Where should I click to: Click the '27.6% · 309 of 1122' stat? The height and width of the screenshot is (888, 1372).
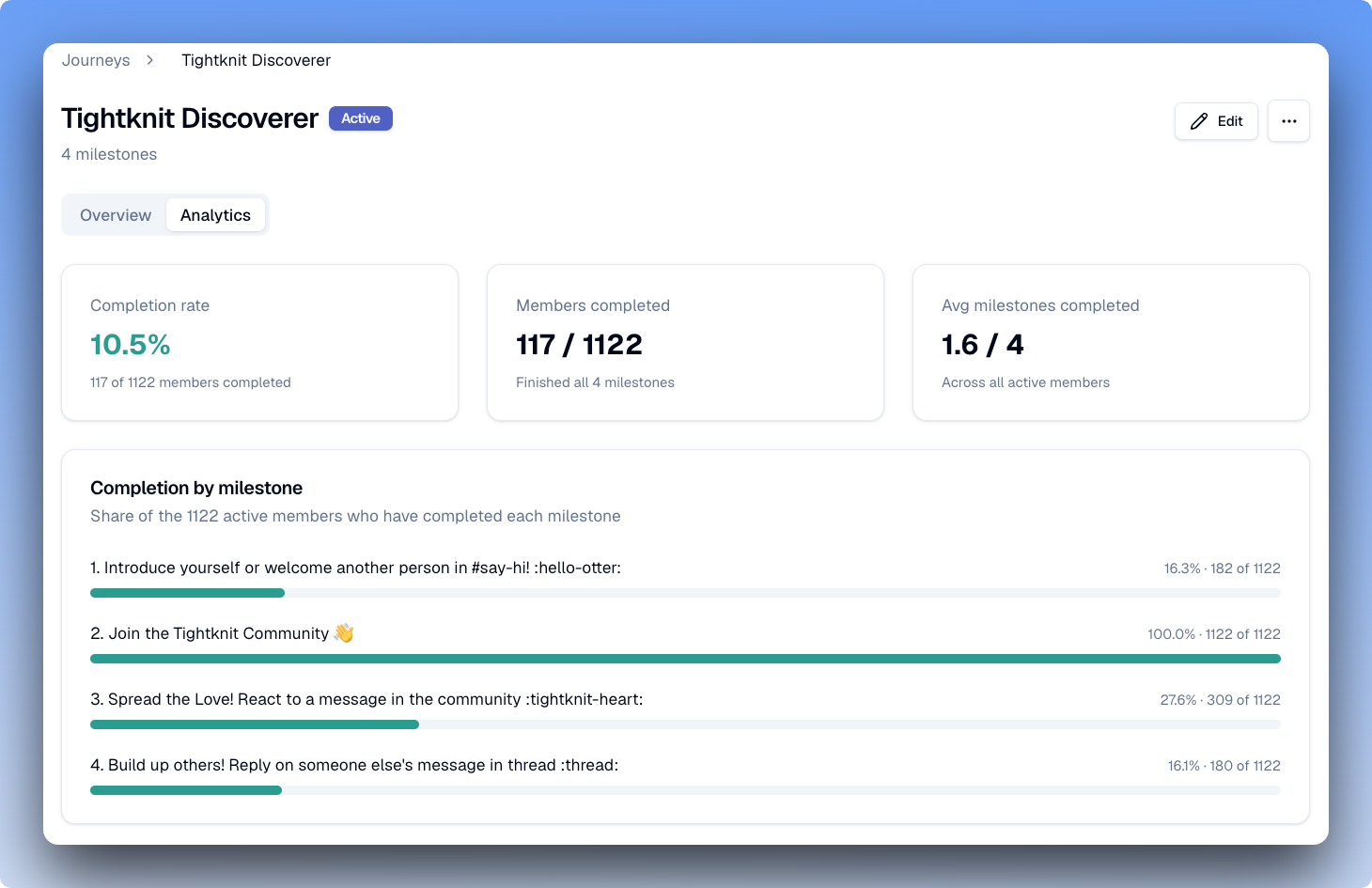pos(1220,700)
